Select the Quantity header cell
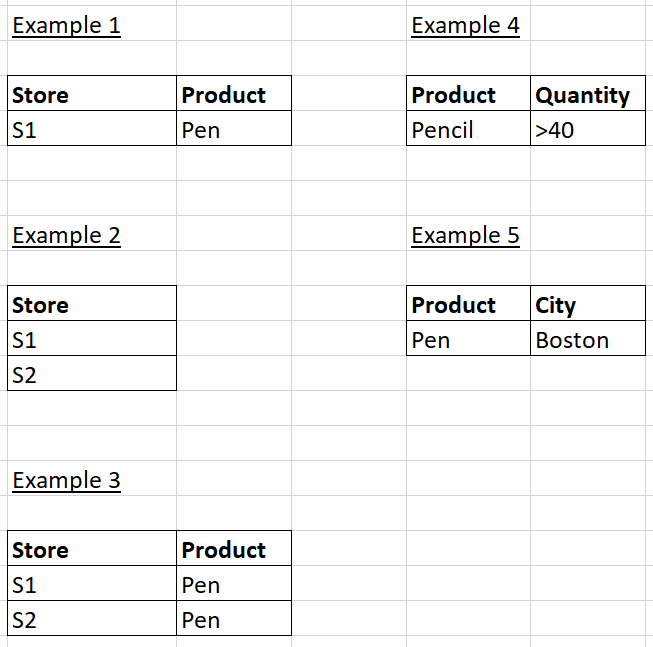653x647 pixels. click(587, 95)
